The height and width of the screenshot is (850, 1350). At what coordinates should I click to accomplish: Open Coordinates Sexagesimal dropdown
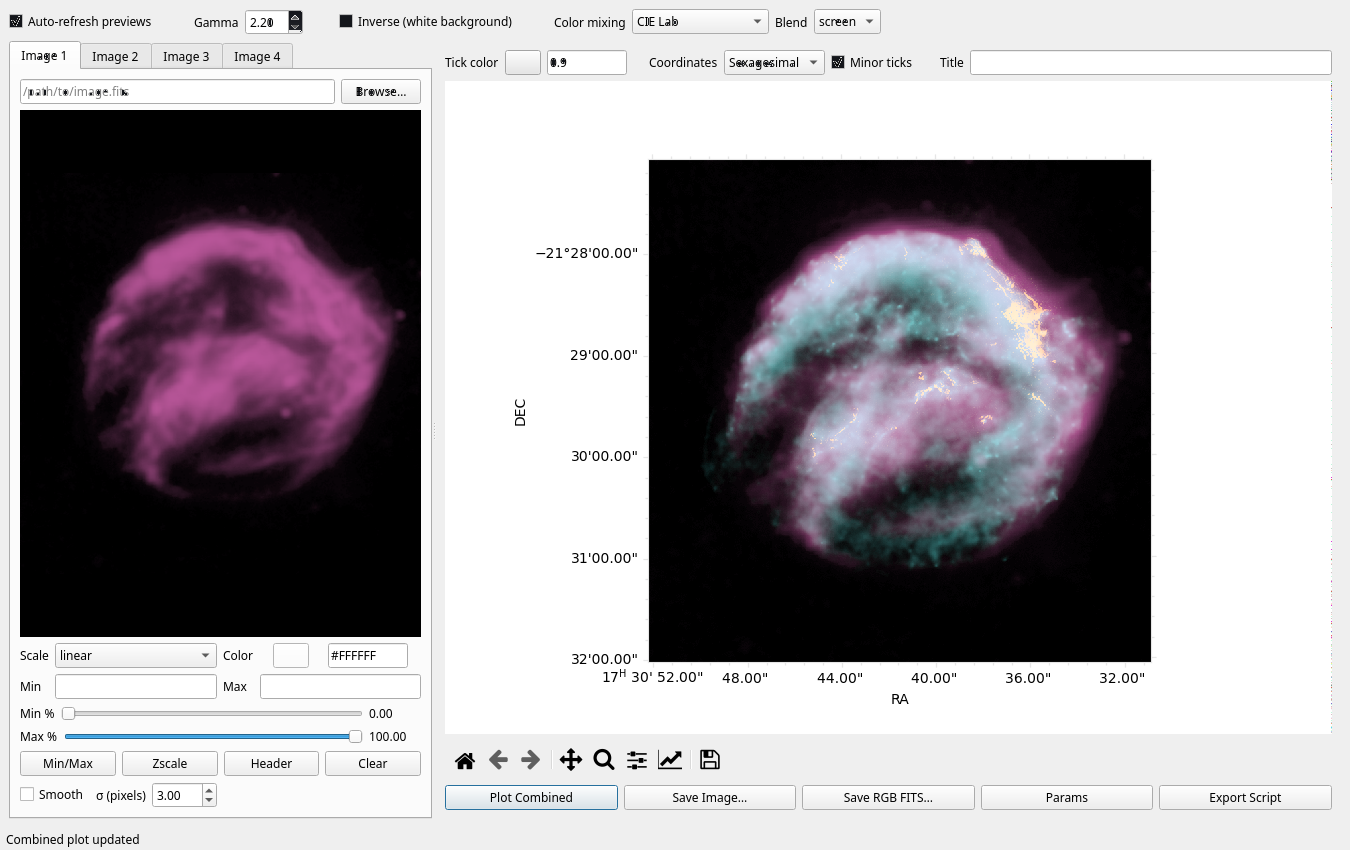(774, 62)
